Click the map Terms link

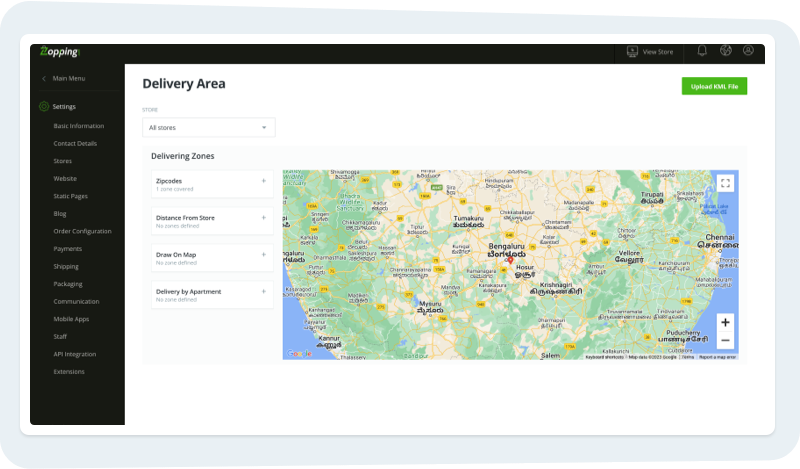pos(688,357)
